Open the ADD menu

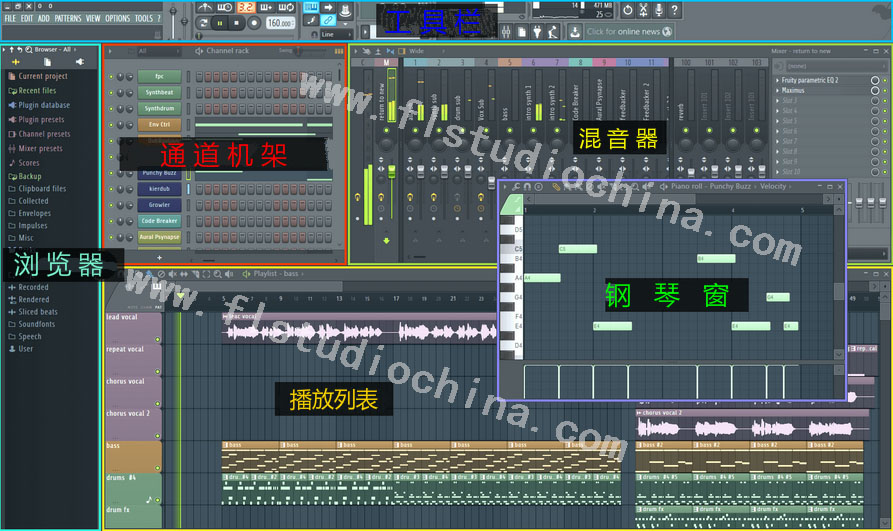coord(44,19)
